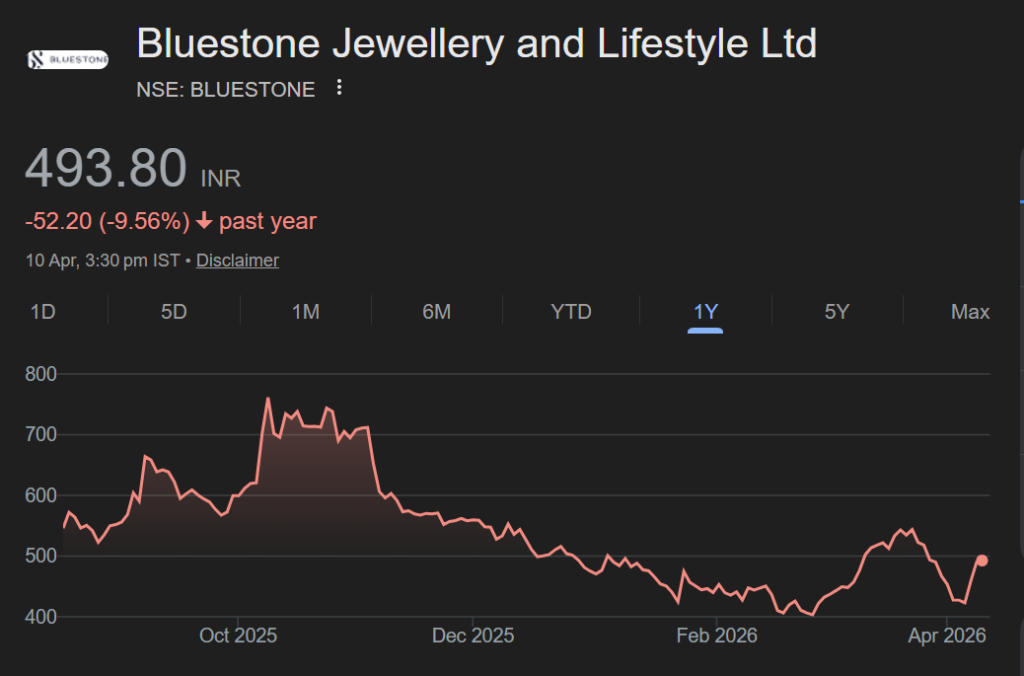
Task: Click the red downward arrow indicator
Action: (206, 220)
